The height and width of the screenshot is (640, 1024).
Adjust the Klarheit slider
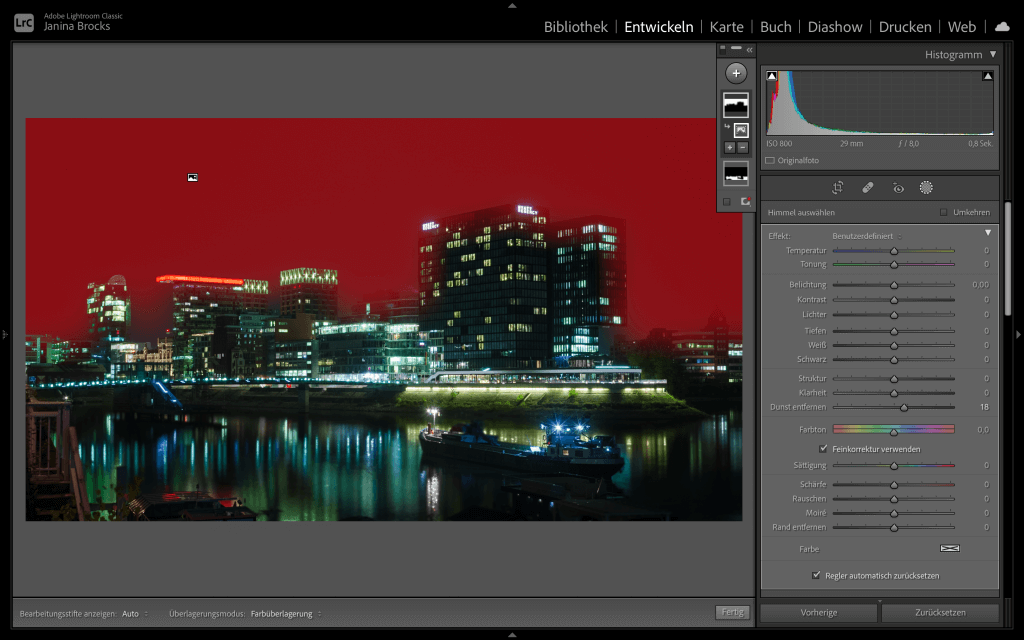click(893, 393)
